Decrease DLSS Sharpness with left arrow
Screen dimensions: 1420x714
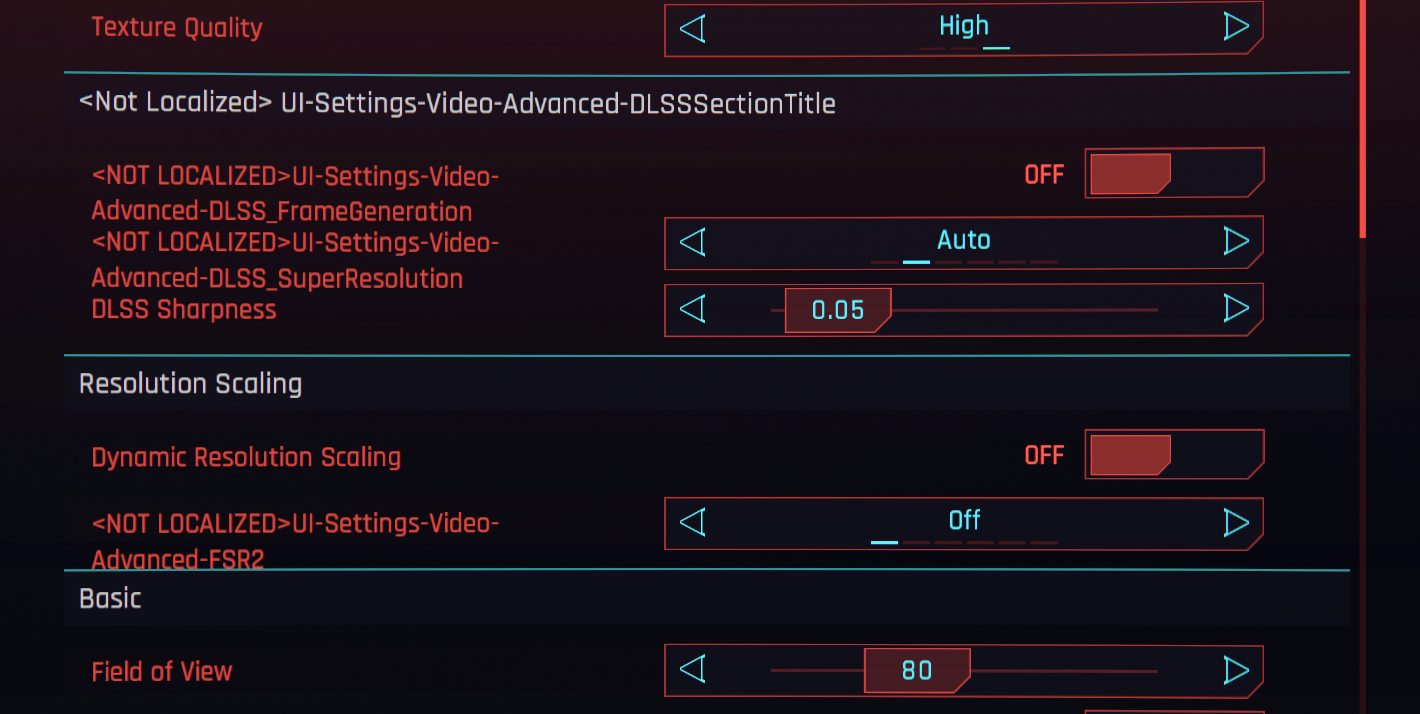point(692,308)
